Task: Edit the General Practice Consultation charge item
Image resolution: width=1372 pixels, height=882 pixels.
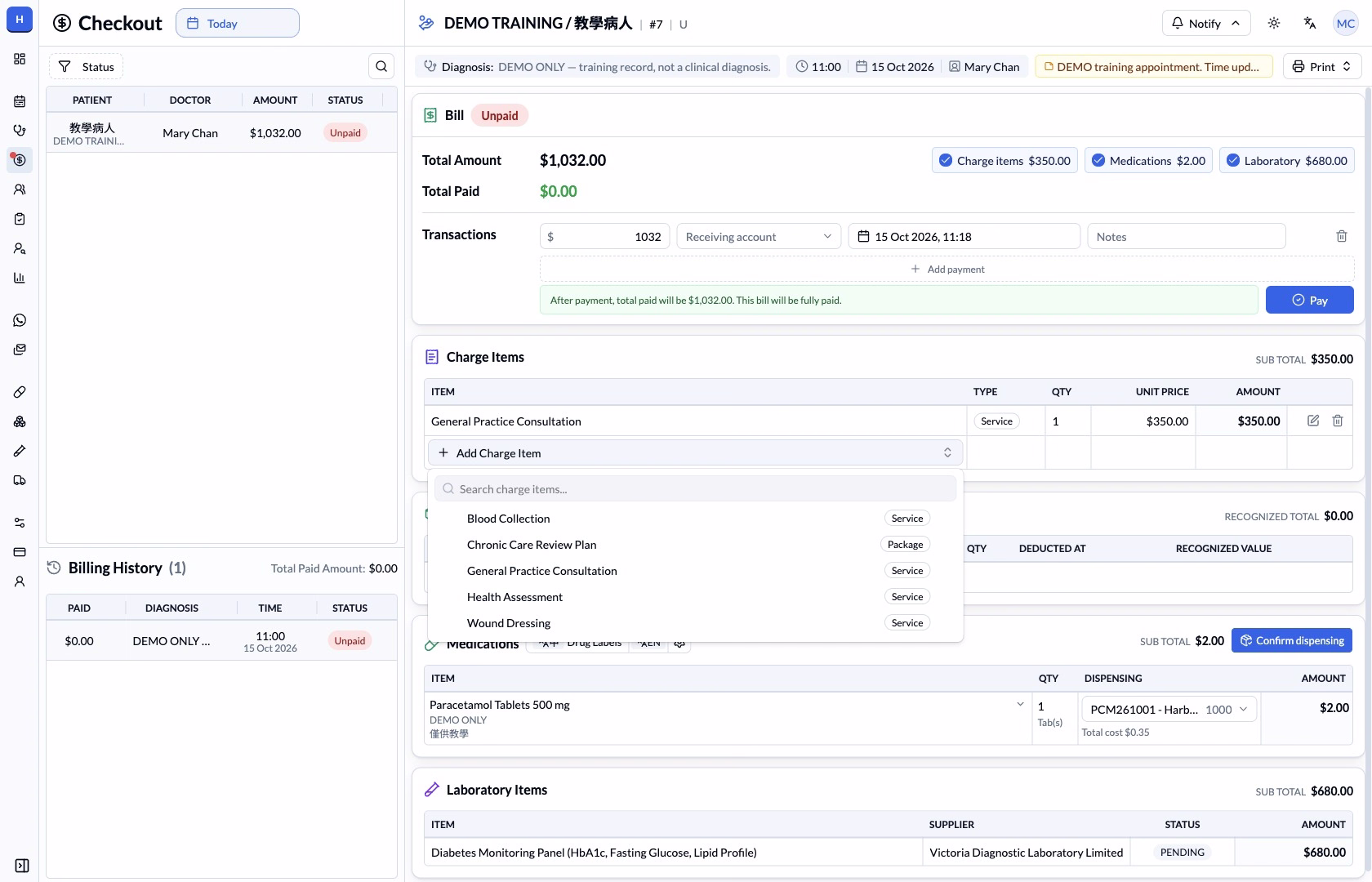Action: 1313,421
